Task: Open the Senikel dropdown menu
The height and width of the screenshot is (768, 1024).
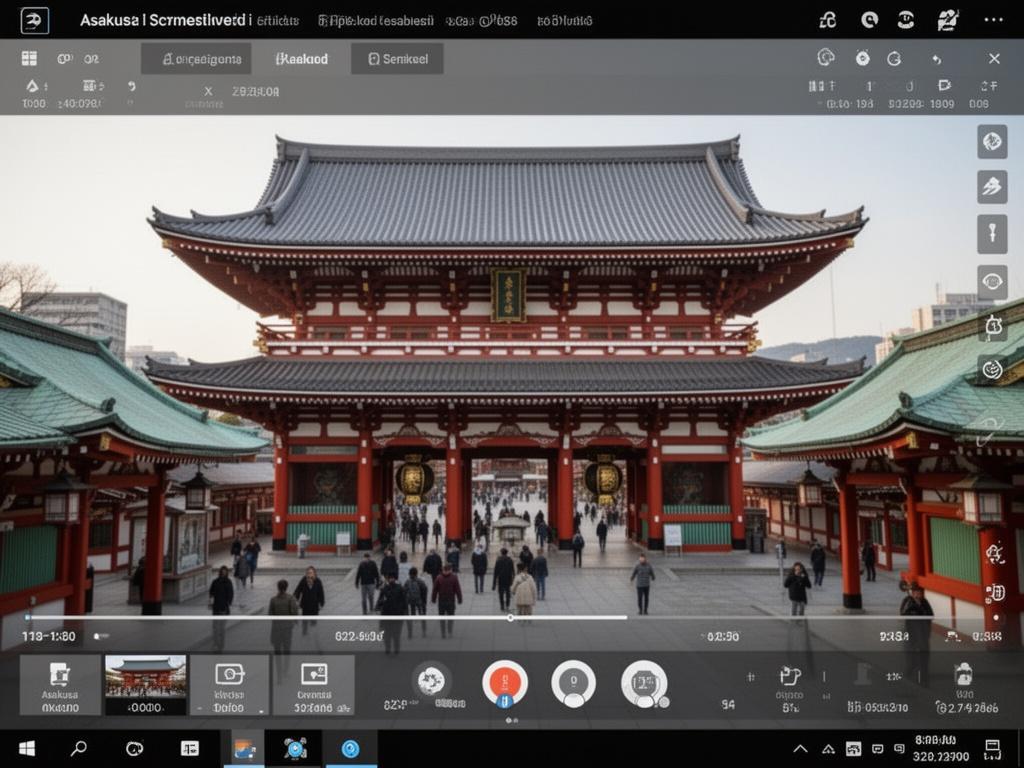Action: click(x=397, y=58)
